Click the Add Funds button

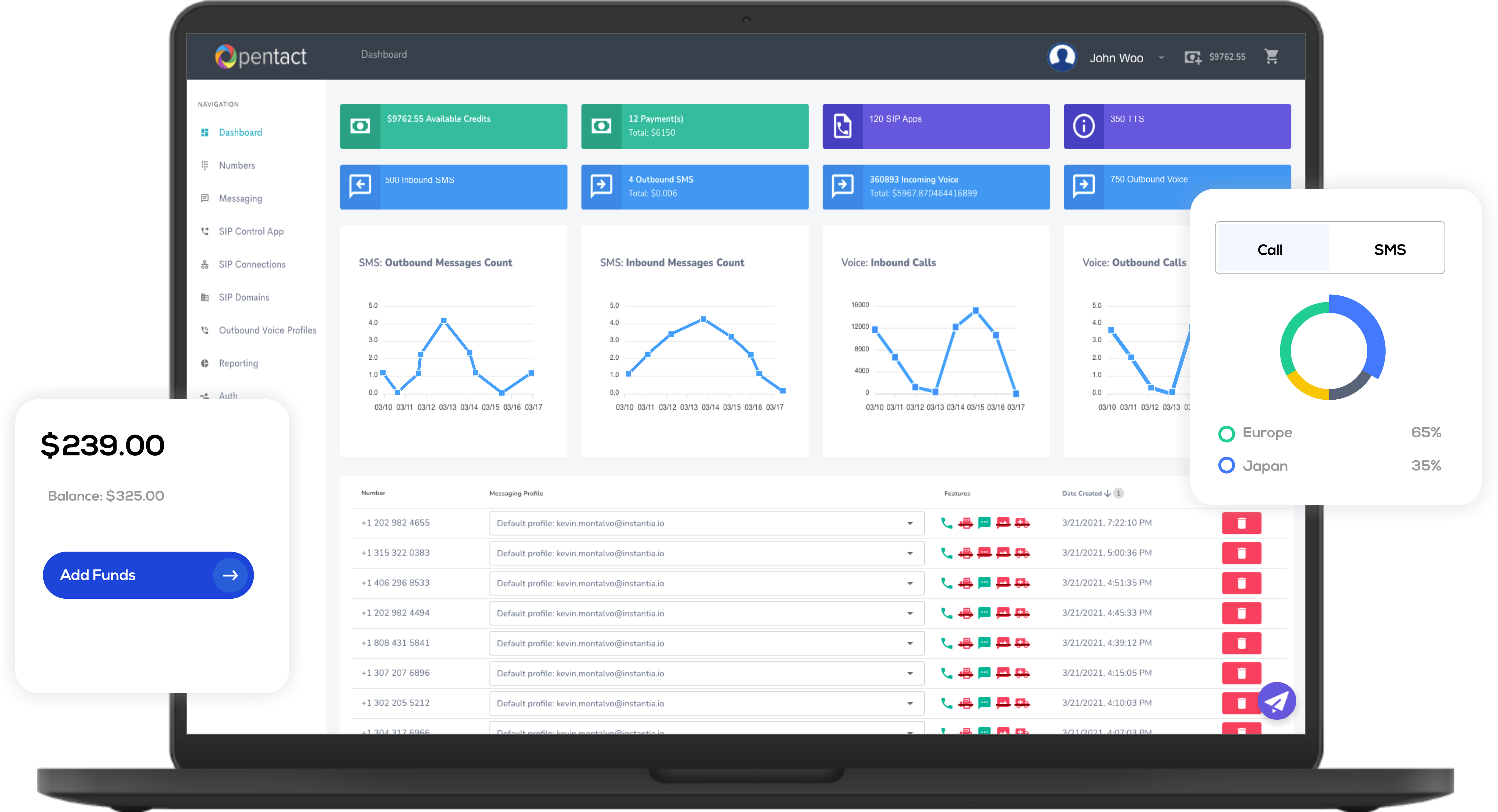pyautogui.click(x=148, y=575)
